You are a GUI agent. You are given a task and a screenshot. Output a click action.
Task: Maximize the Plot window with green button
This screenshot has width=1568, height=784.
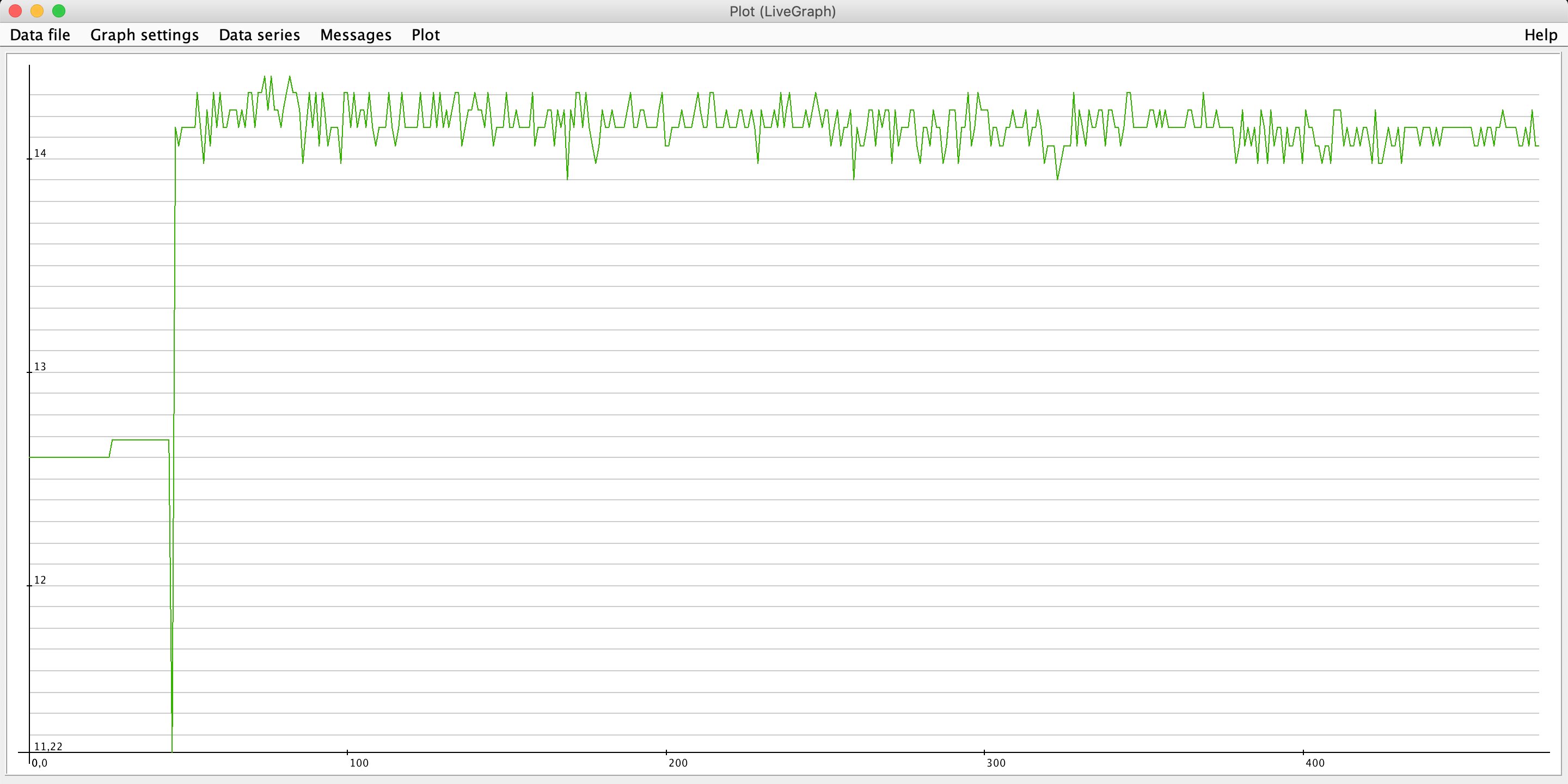[59, 11]
